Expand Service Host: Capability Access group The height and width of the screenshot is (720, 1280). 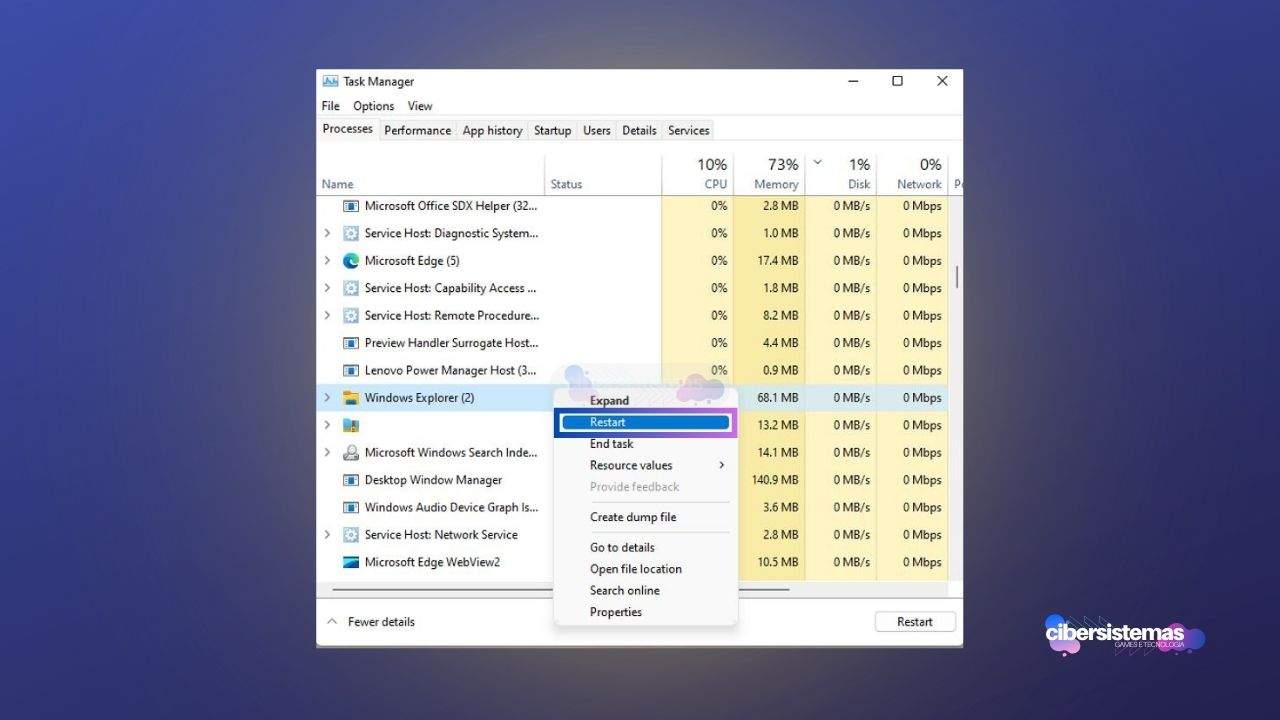pyautogui.click(x=327, y=288)
